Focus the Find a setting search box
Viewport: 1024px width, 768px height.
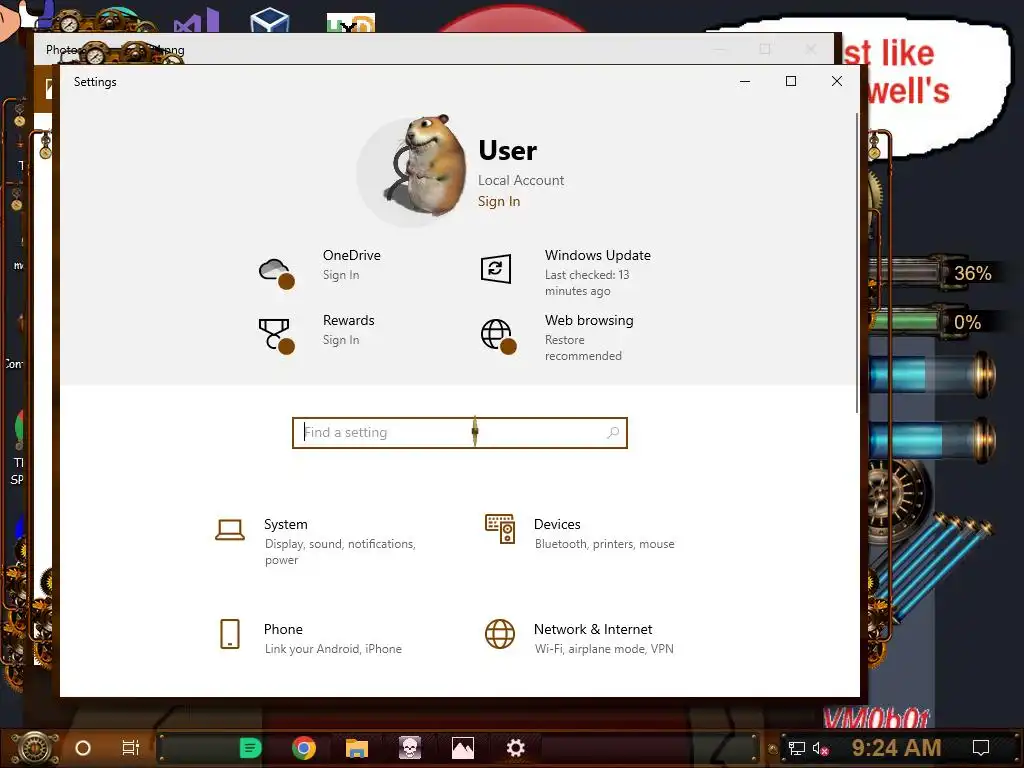click(460, 432)
